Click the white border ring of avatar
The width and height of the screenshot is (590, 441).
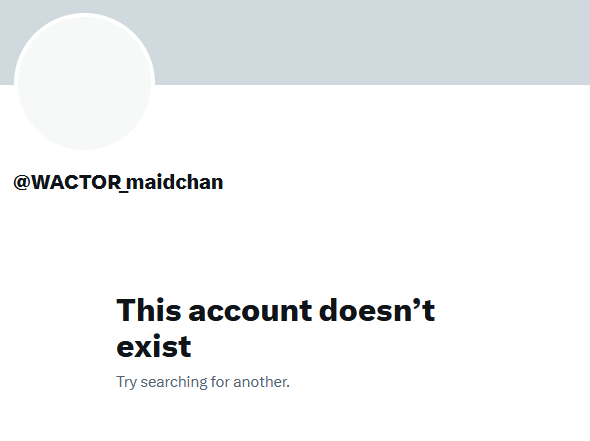pos(85,15)
